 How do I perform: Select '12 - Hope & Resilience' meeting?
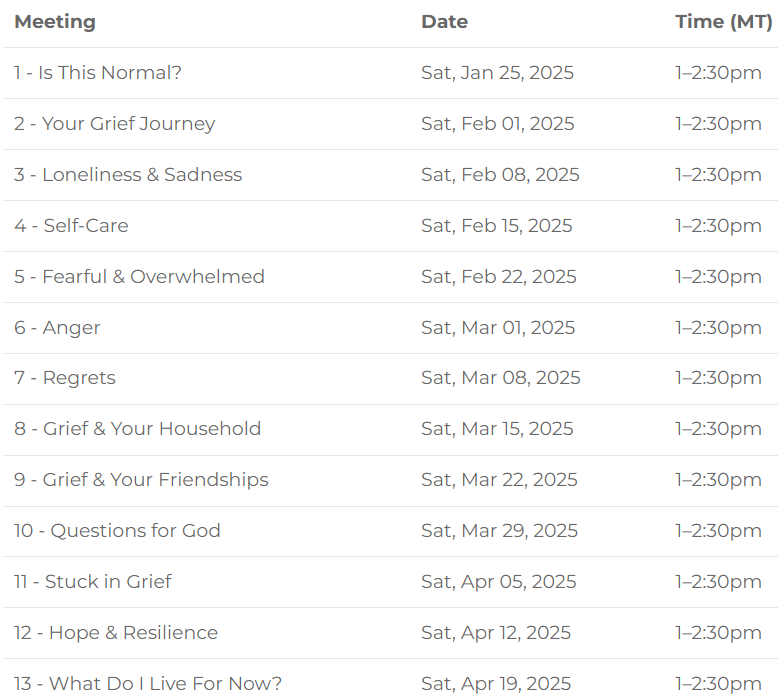(x=116, y=633)
